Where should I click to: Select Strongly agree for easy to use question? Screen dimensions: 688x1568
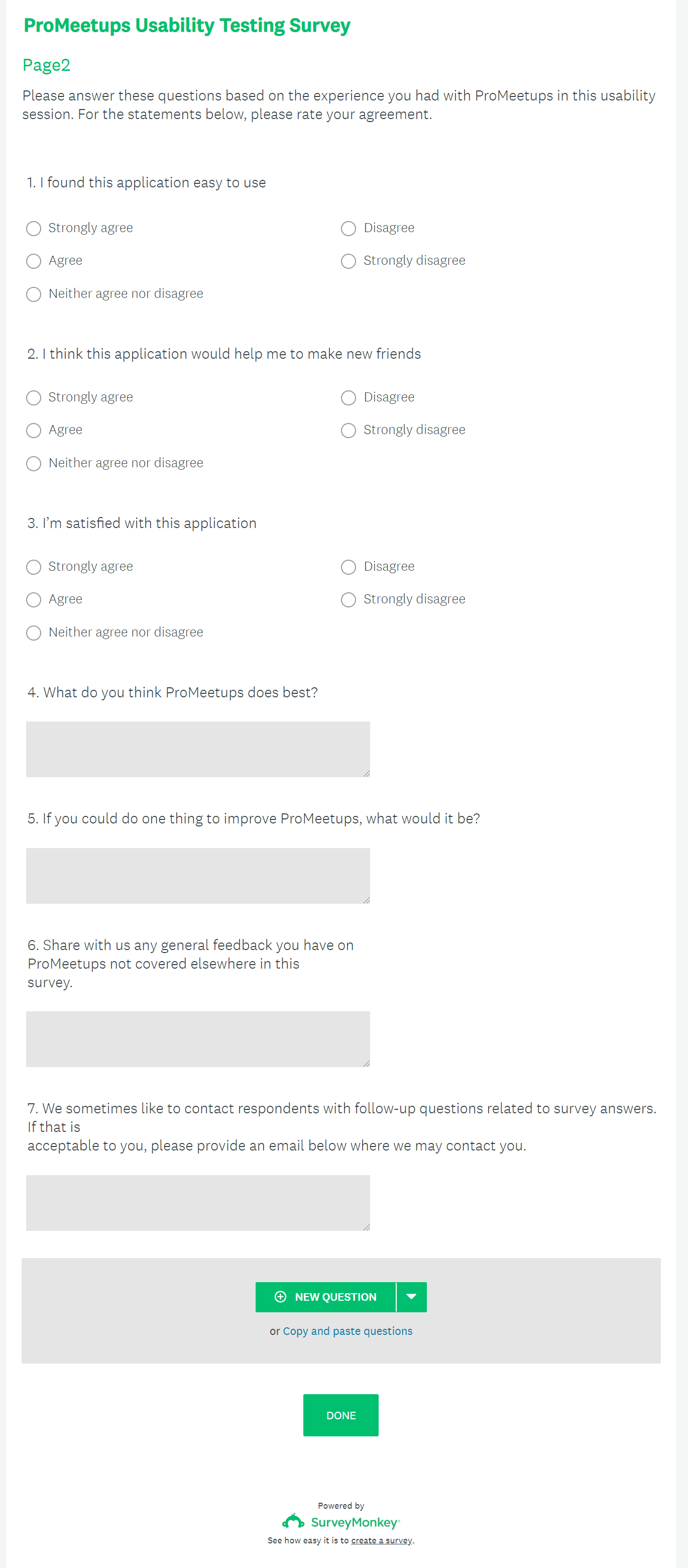(x=34, y=228)
